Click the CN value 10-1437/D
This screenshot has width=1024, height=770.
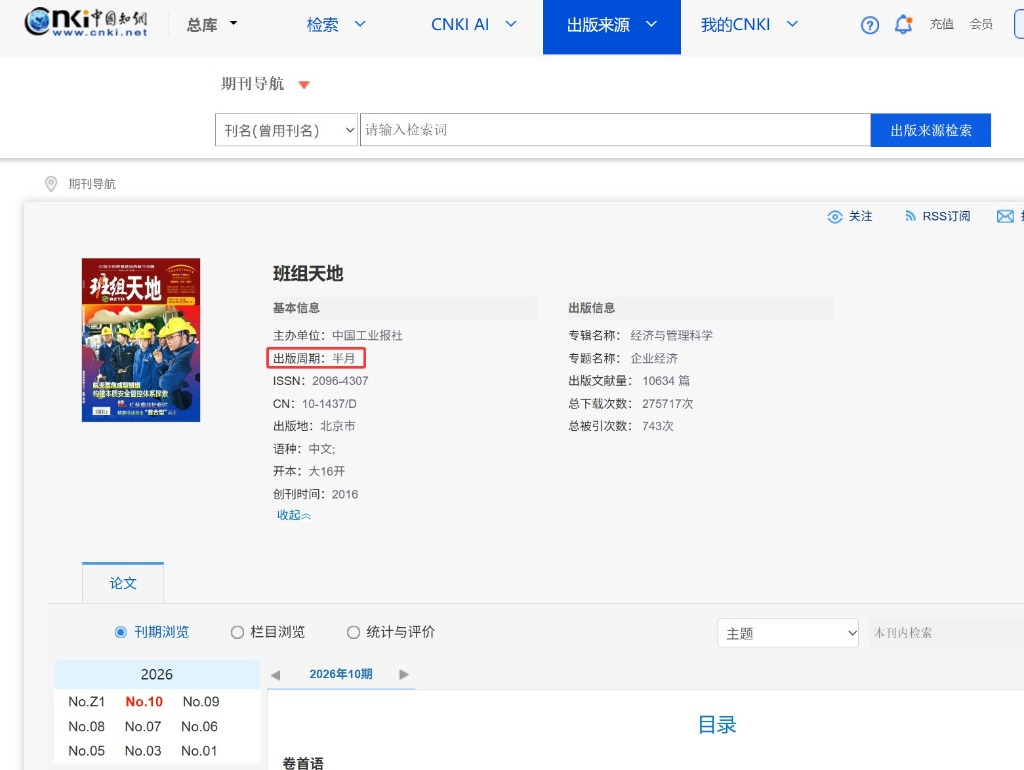(329, 404)
